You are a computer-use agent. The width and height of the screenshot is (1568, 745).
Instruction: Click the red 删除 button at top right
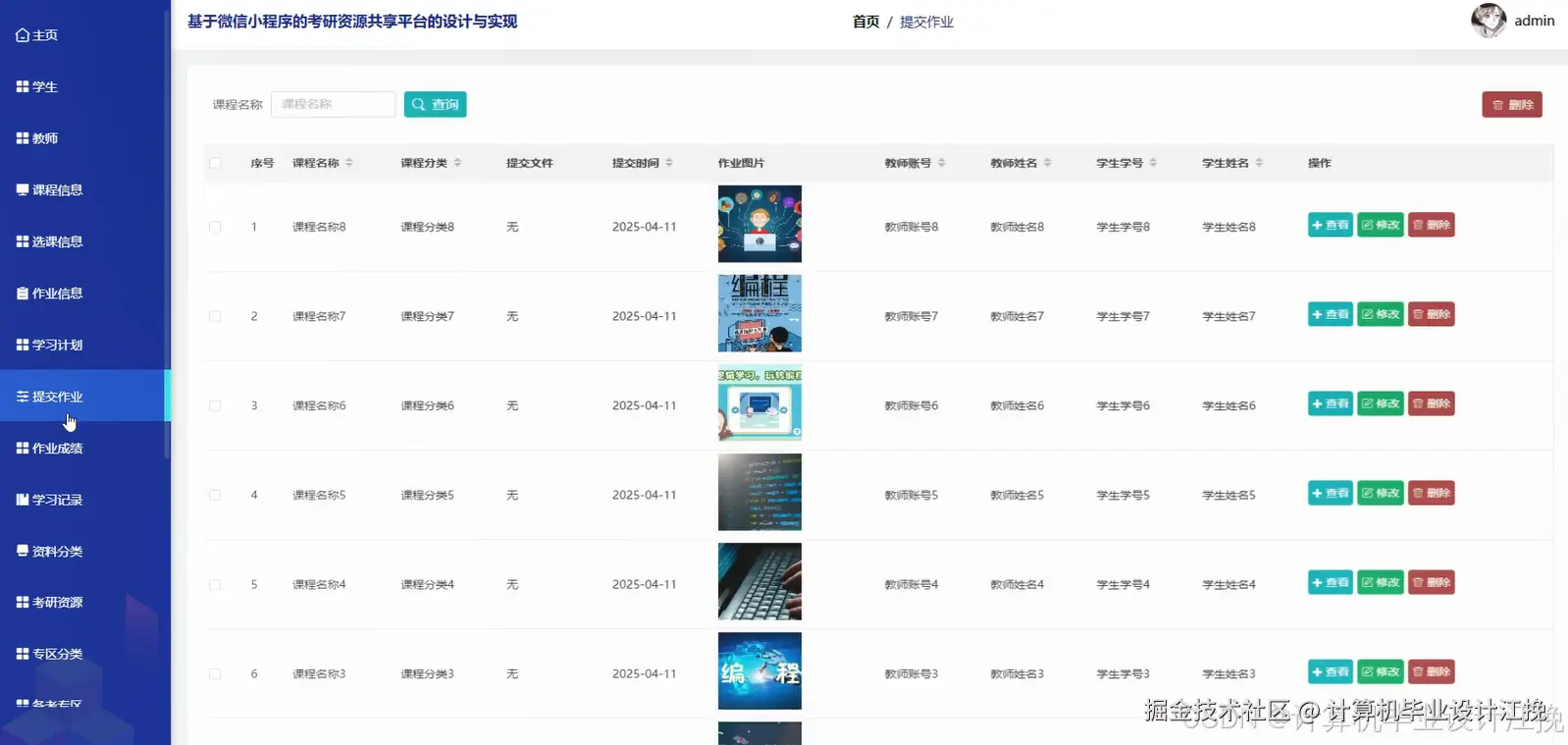(1512, 105)
